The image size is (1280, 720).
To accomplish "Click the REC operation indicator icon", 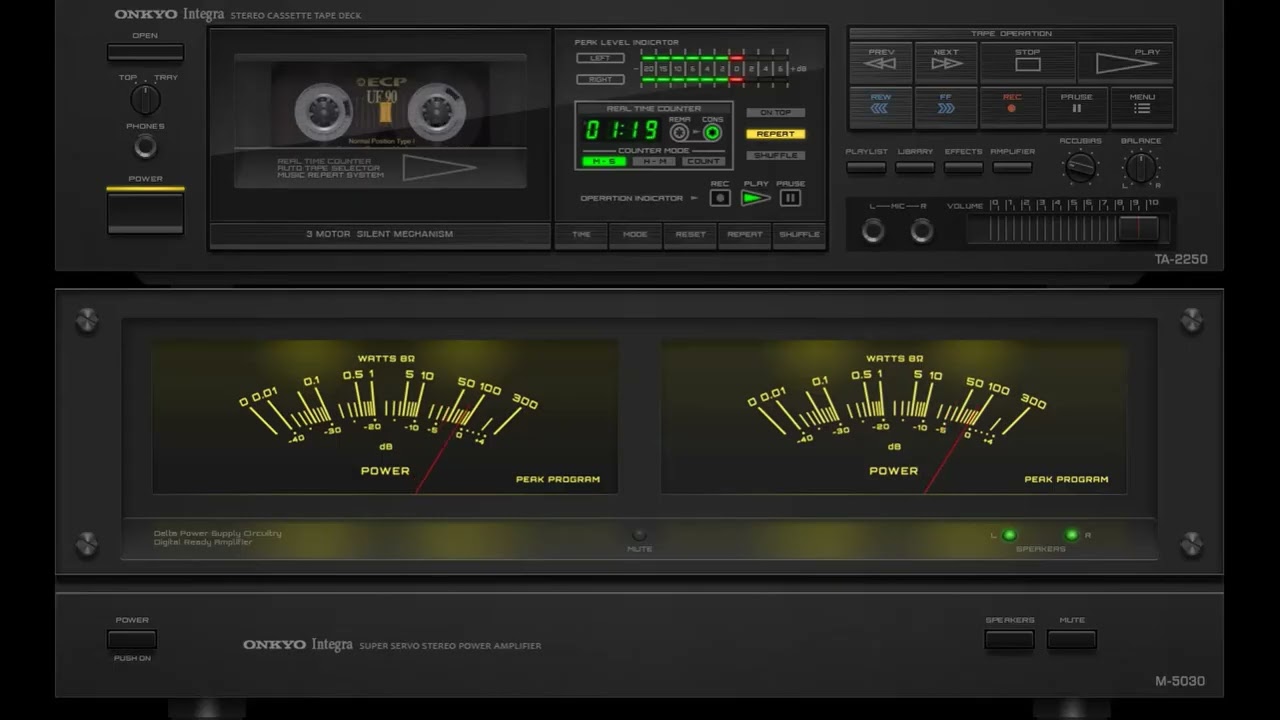I will 720,198.
